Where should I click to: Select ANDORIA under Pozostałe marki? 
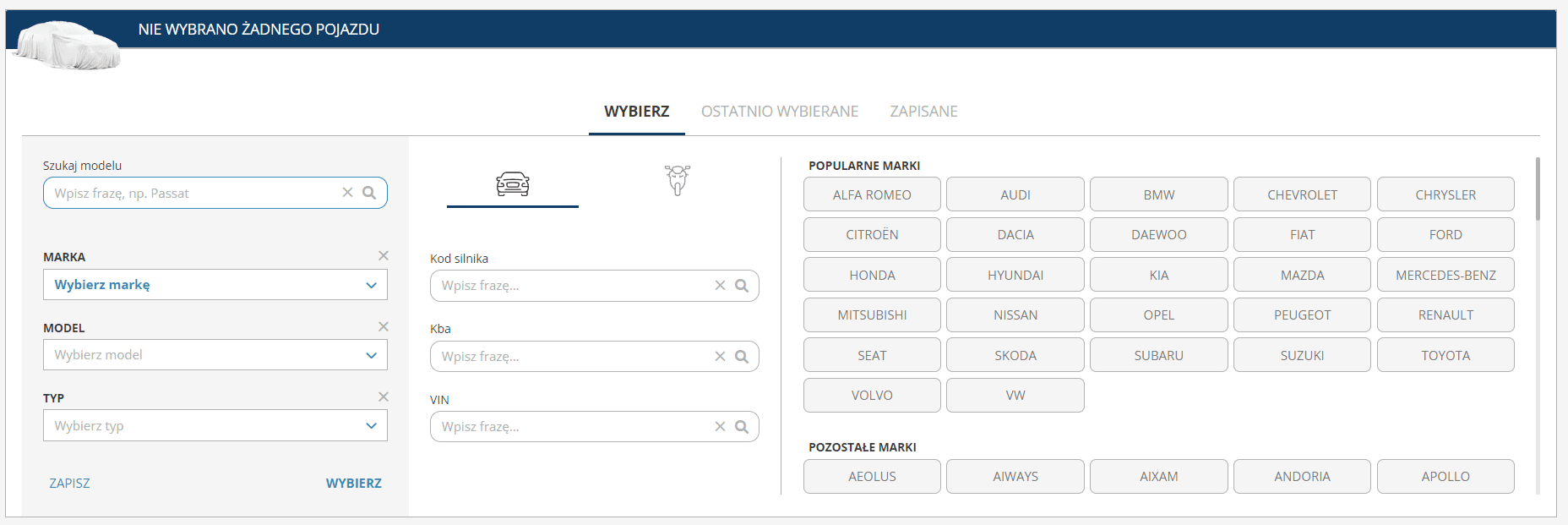[1302, 476]
